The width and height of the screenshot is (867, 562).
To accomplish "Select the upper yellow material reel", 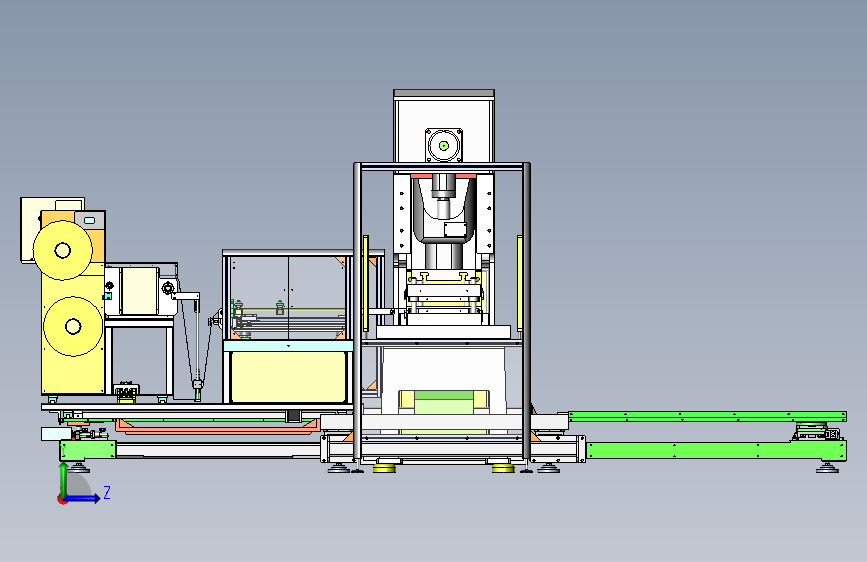I will (x=62, y=250).
